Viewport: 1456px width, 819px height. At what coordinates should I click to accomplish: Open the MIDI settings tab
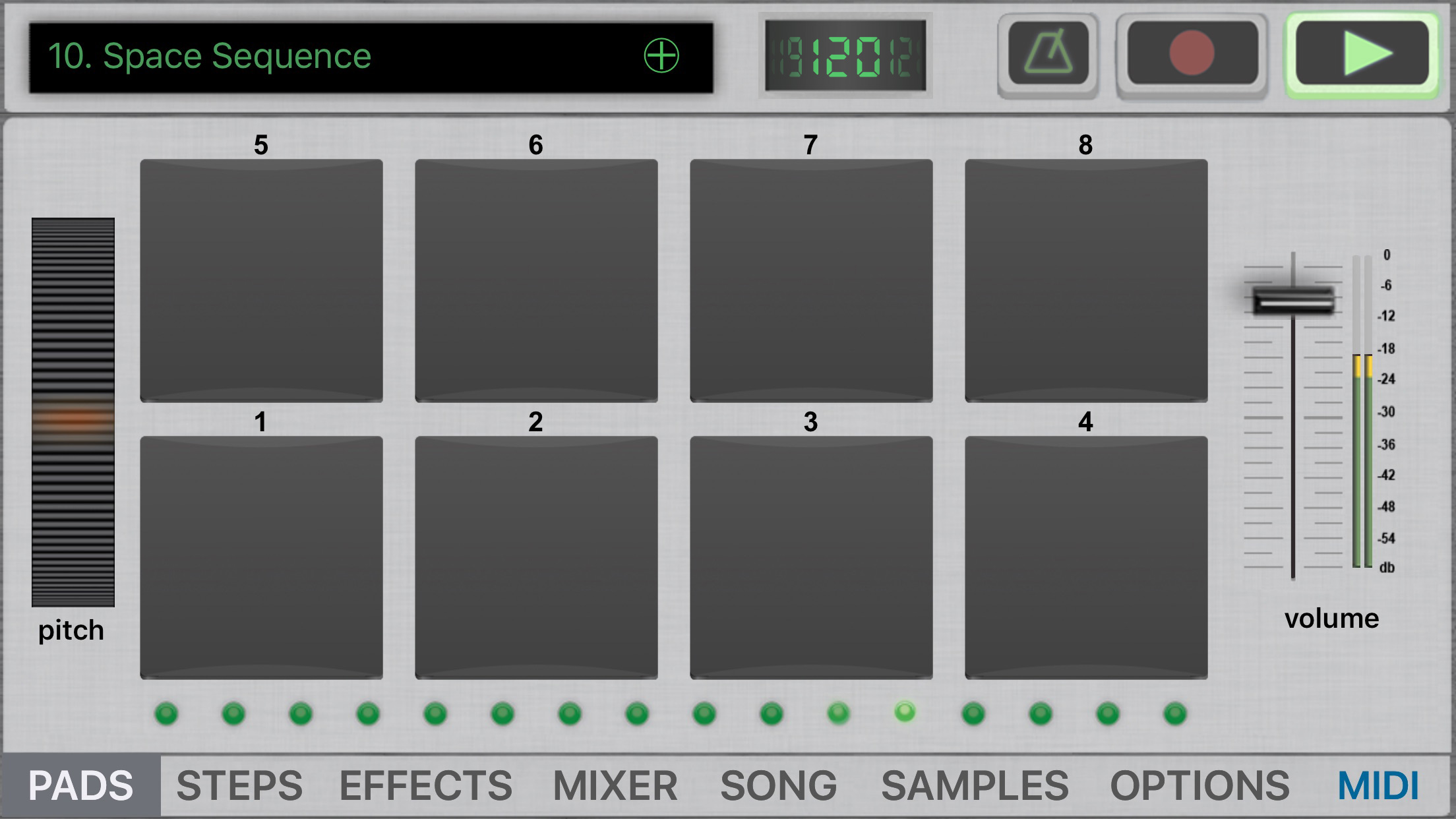tap(1378, 785)
